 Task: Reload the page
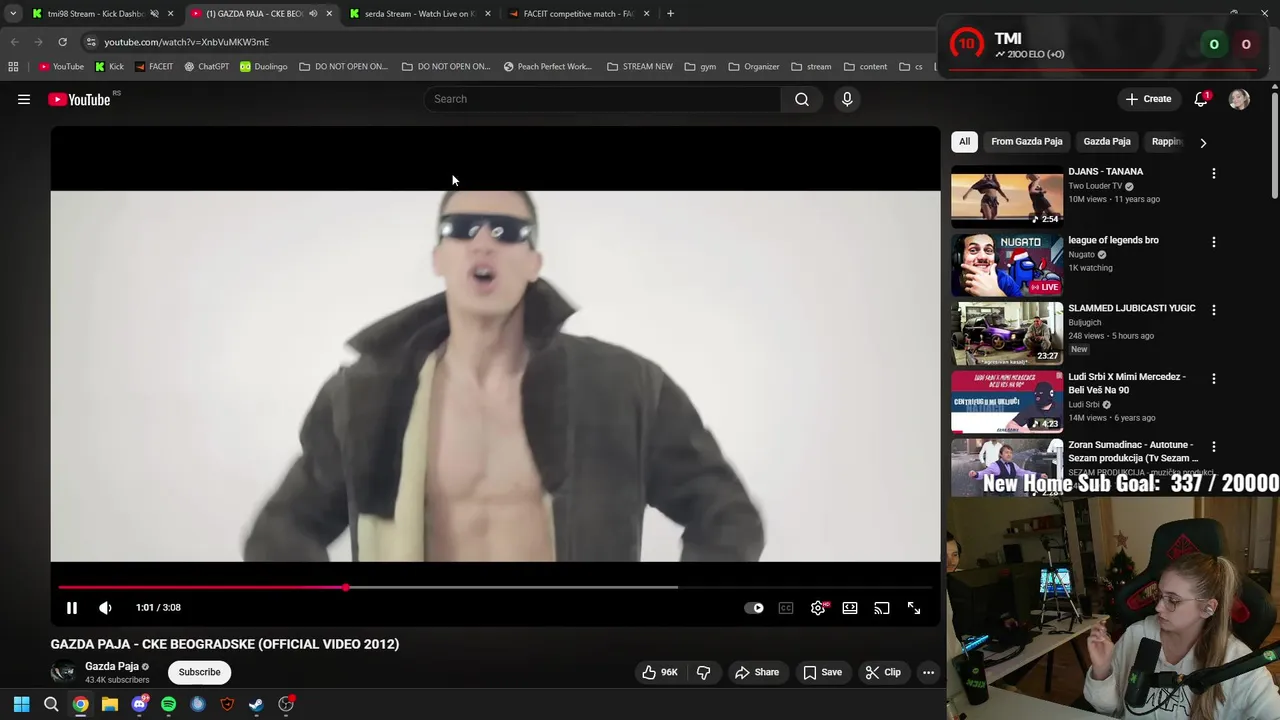[x=62, y=42]
